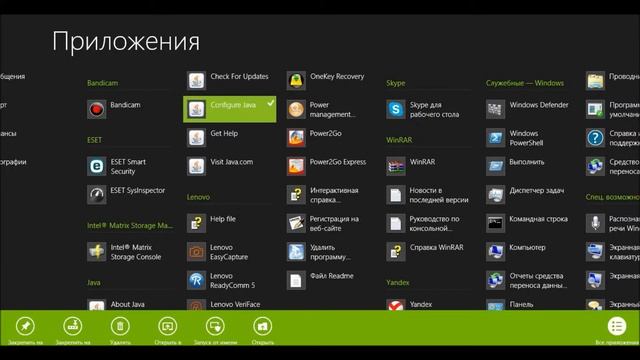Click the Спец. возможности group heading
This screenshot has height=360, width=640.
(613, 197)
